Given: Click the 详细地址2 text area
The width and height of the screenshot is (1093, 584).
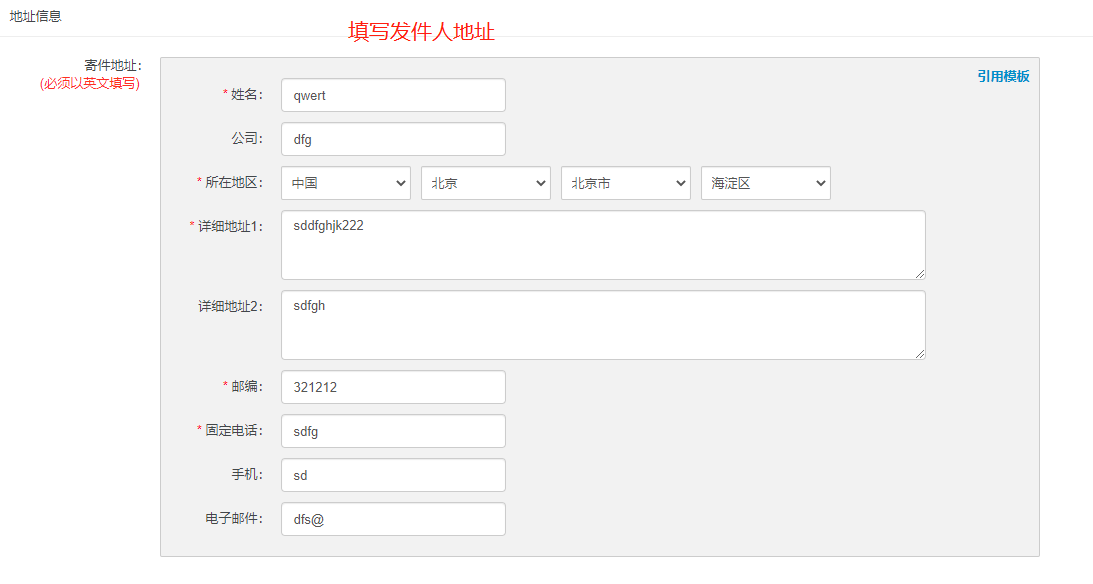Looking at the screenshot, I should 603,325.
